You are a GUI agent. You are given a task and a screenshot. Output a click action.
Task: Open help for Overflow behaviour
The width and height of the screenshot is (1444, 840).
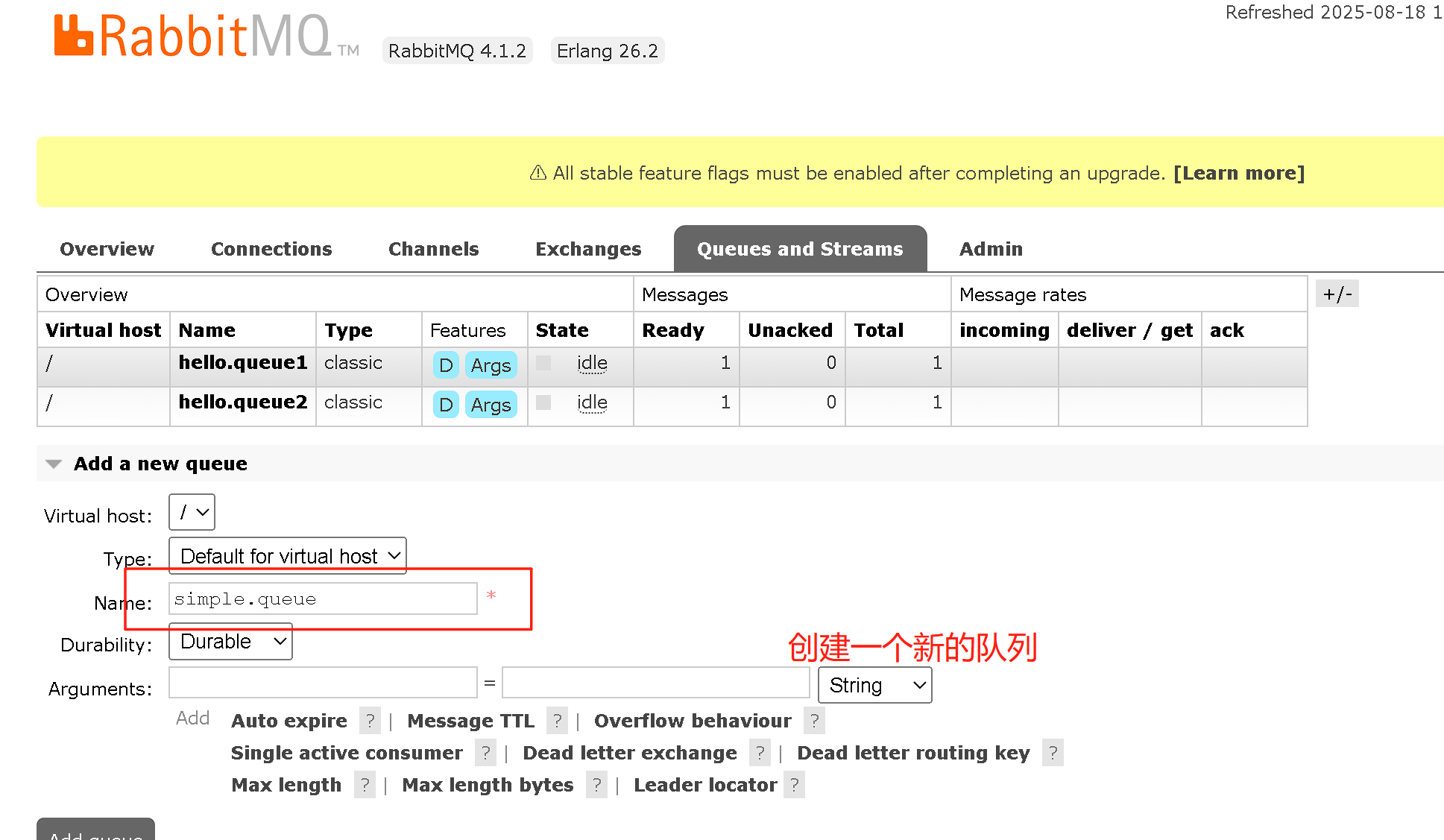814,721
